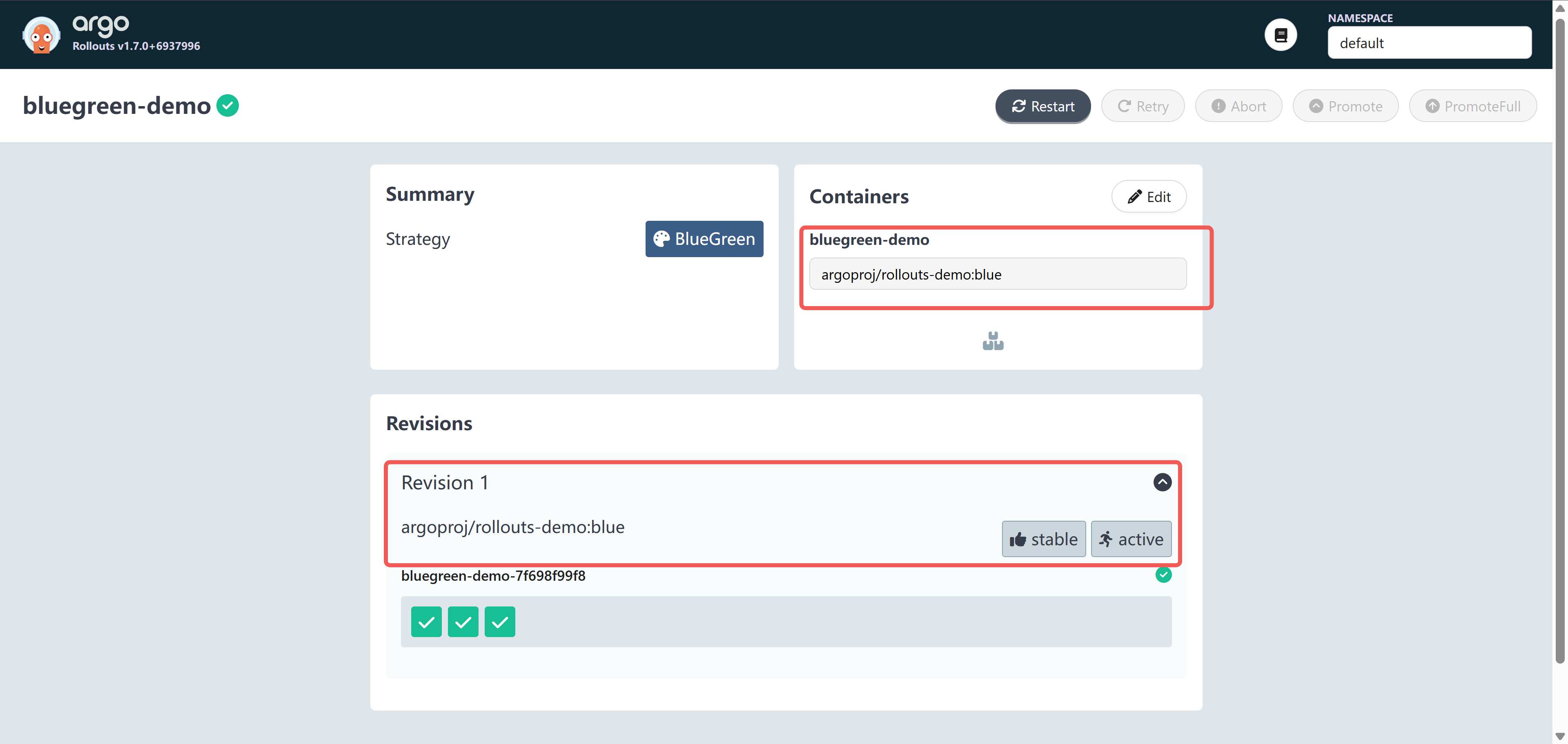1568x744 pixels.
Task: Abort the rollout
Action: (x=1238, y=107)
